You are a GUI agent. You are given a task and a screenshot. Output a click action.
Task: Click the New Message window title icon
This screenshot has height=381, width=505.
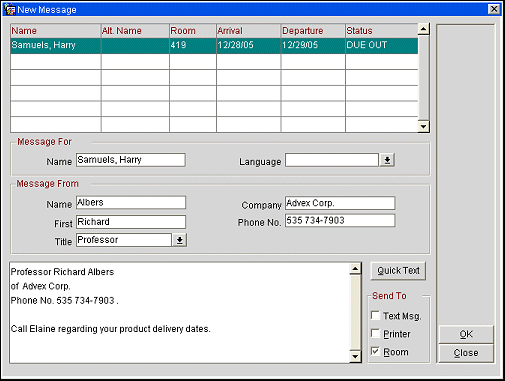[10, 9]
